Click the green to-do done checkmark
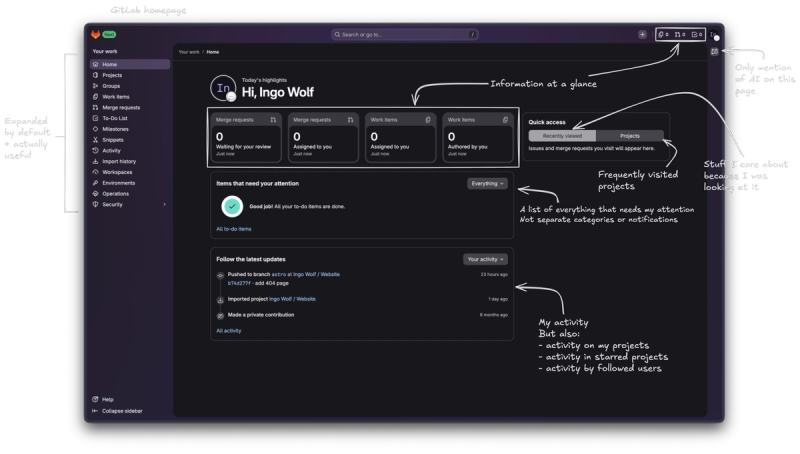 click(232, 206)
